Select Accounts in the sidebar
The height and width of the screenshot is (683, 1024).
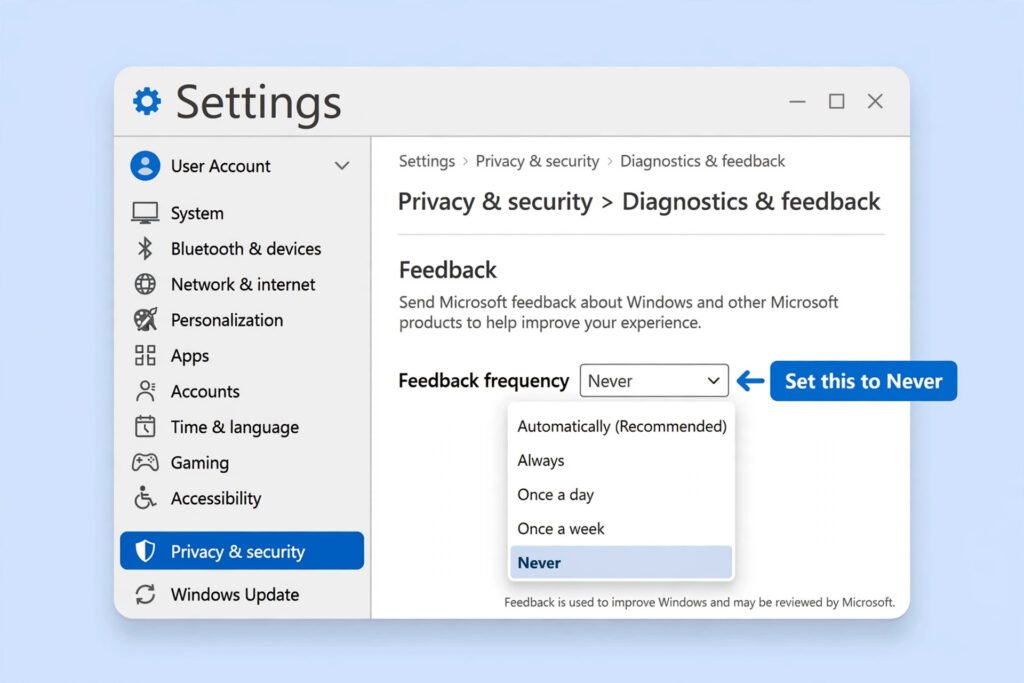tap(205, 391)
